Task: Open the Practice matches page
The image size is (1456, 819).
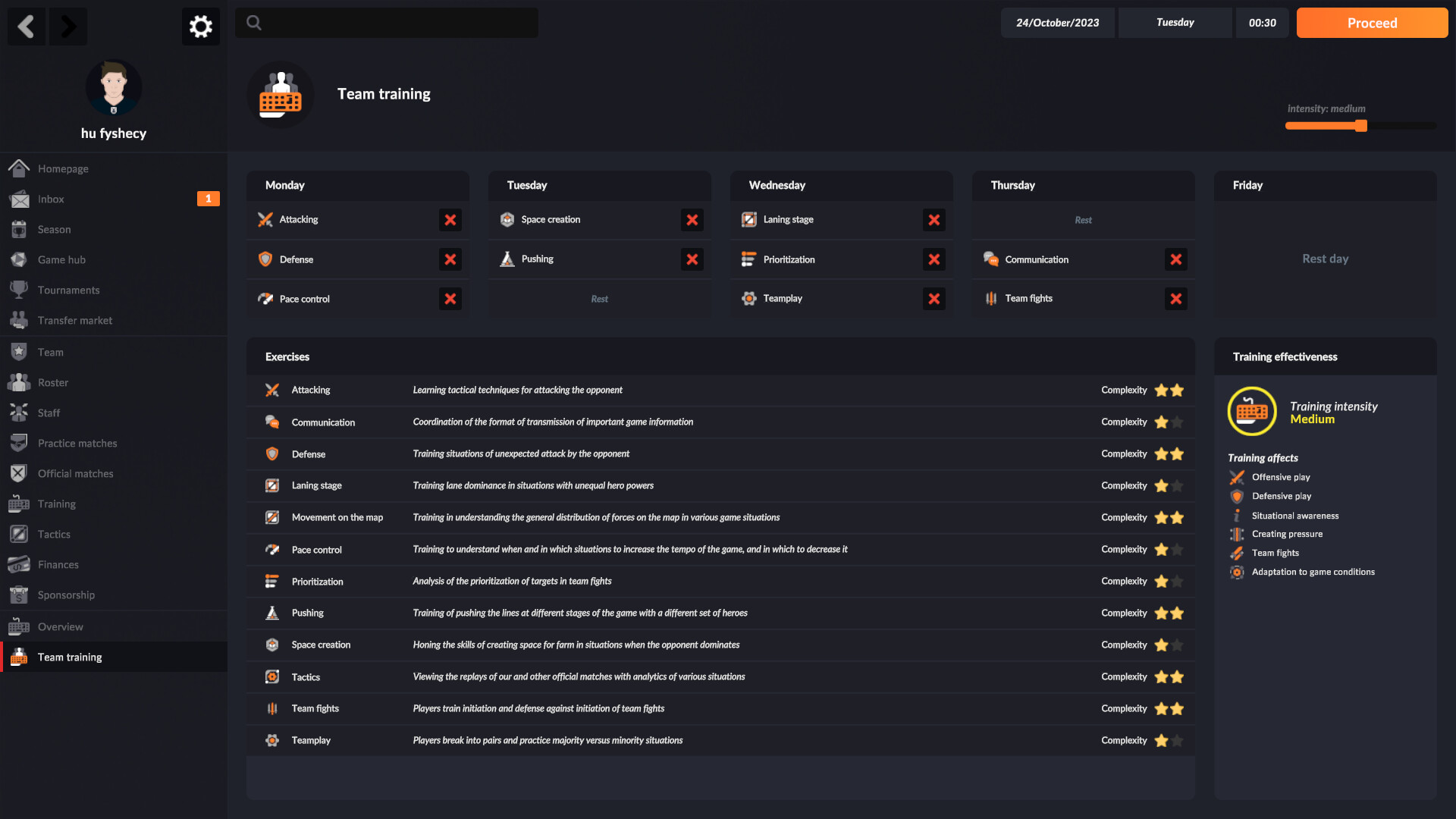Action: click(77, 443)
